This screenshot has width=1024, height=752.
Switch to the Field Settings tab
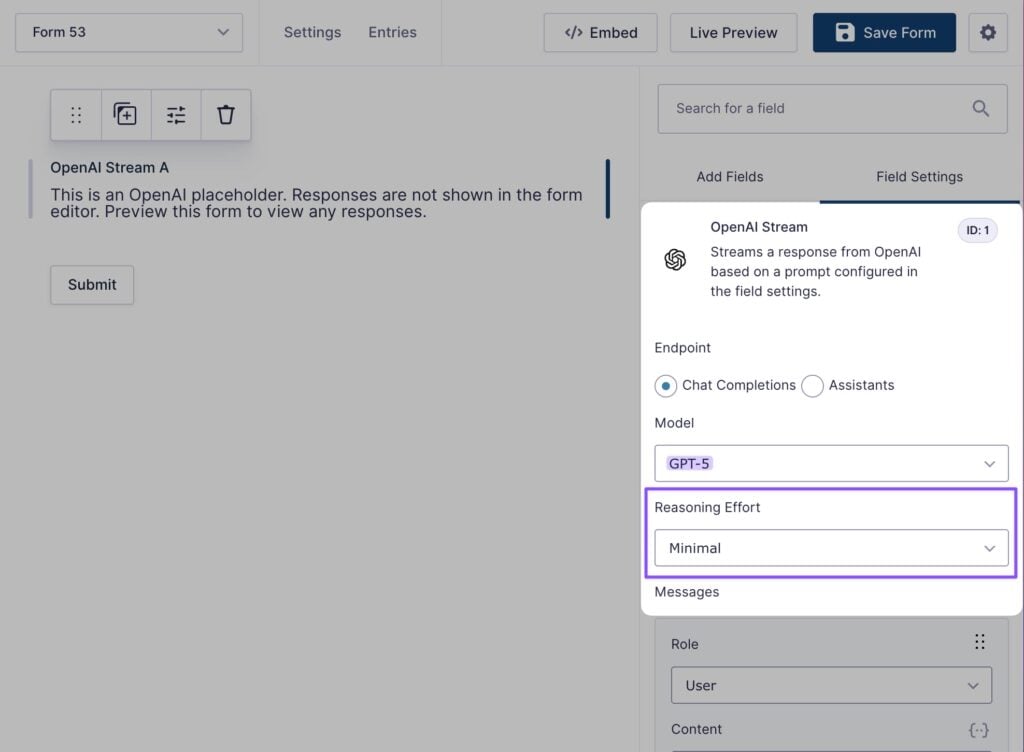point(919,177)
